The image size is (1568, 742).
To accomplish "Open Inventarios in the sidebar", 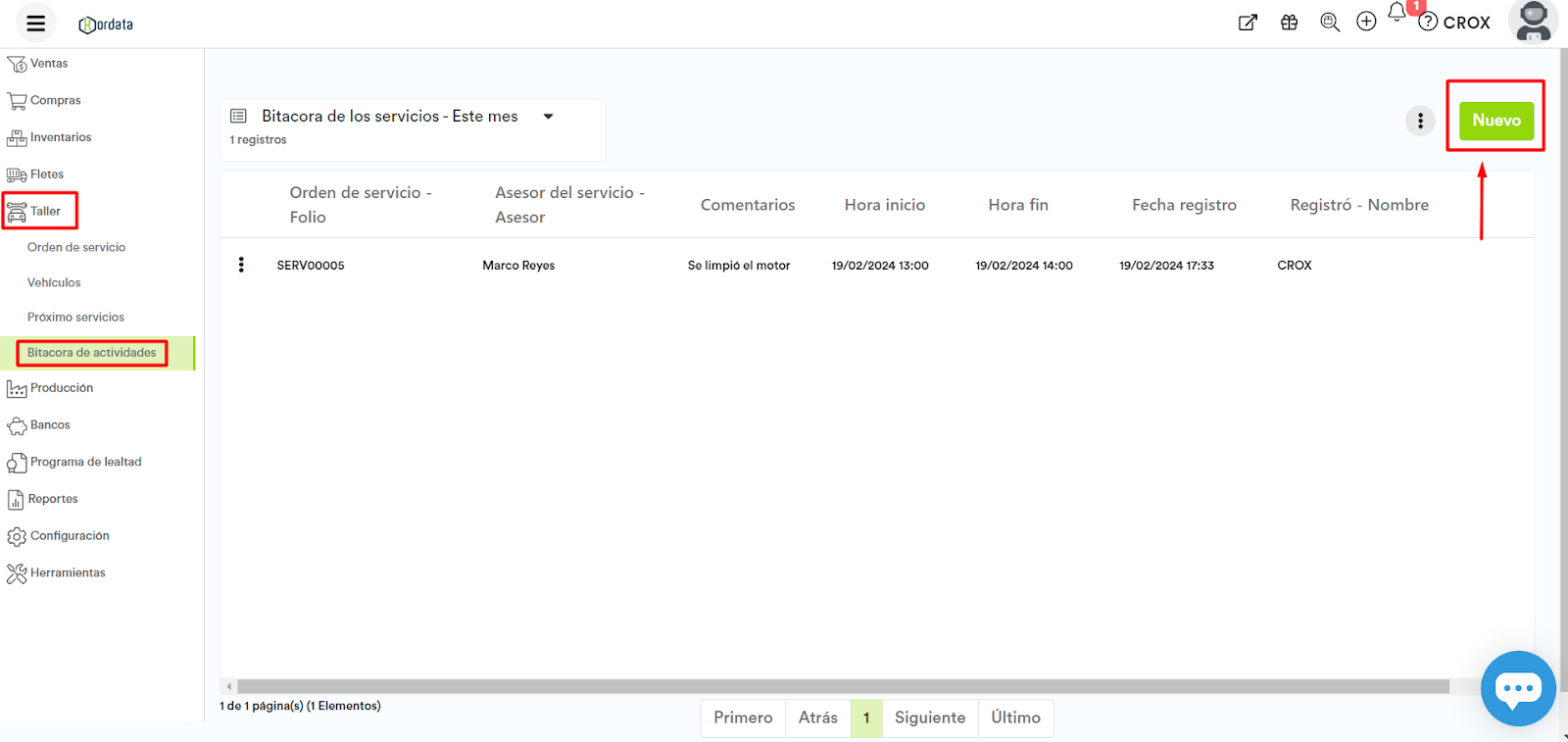I will tap(60, 137).
